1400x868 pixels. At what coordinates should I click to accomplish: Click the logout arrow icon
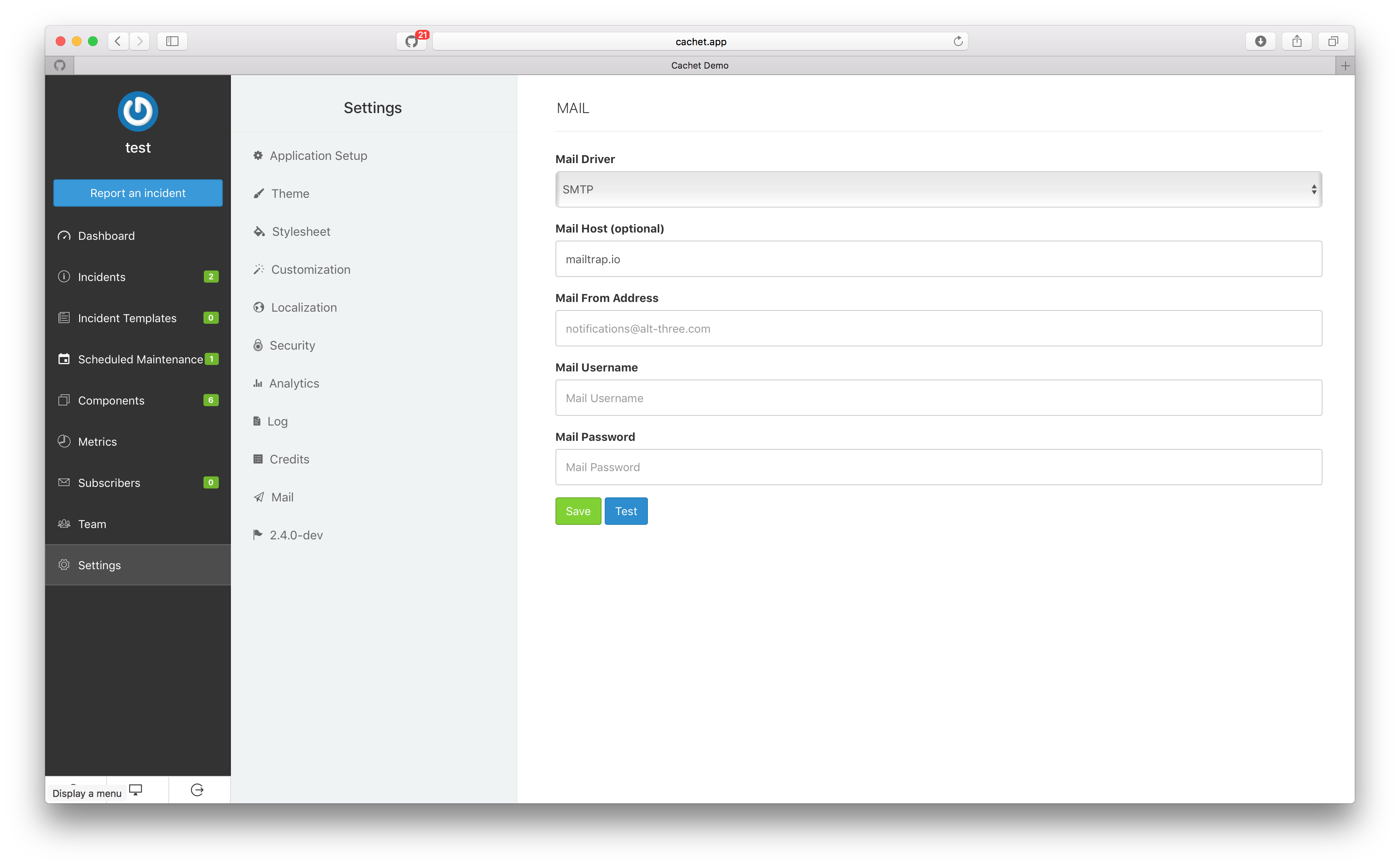point(197,790)
